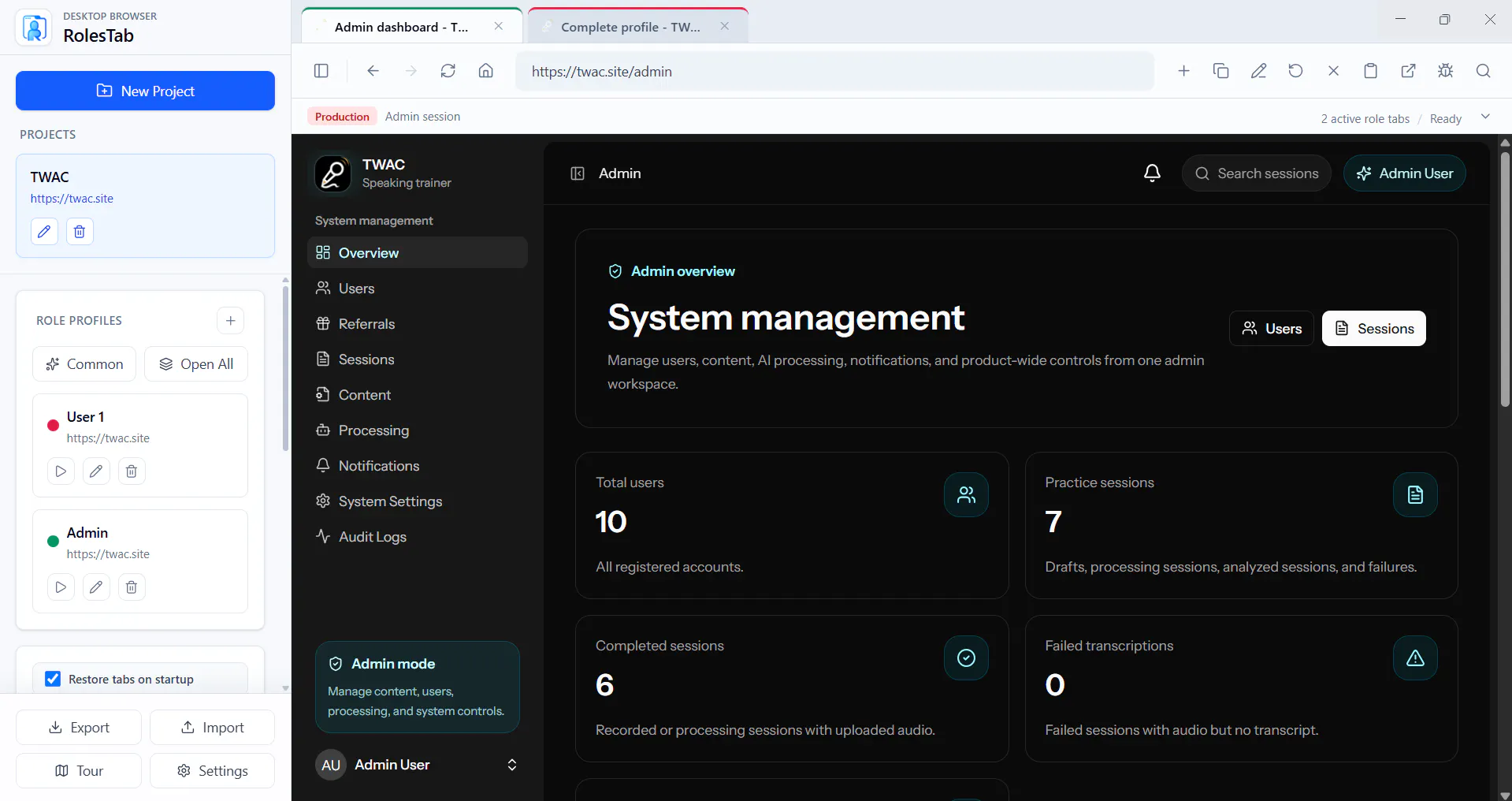Open the notifications bell in admin header
This screenshot has height=801, width=1512.
[1152, 173]
